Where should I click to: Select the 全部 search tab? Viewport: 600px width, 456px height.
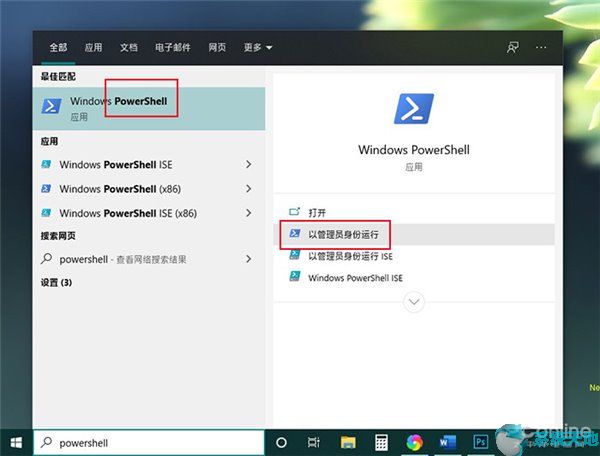pyautogui.click(x=58, y=47)
